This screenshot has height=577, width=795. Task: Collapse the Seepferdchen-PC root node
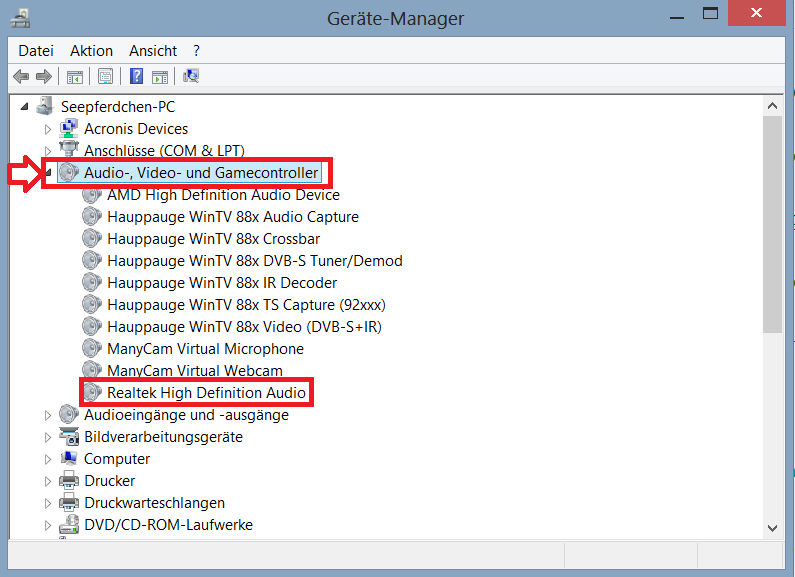24,106
